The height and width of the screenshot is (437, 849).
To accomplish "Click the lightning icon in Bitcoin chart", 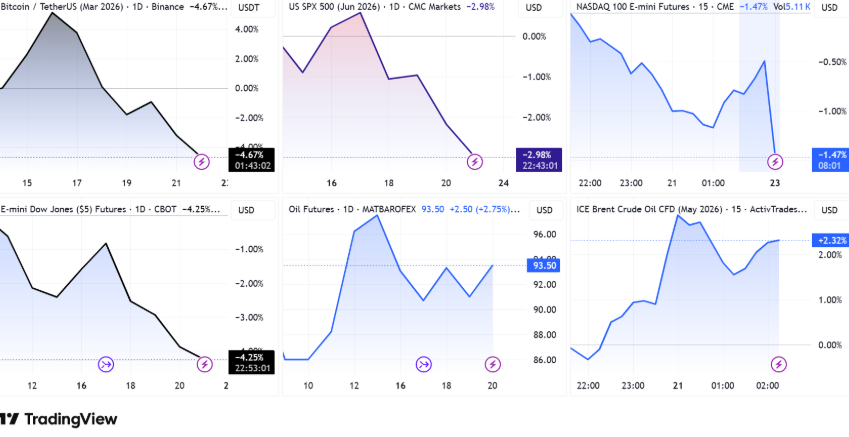I will (x=200, y=161).
